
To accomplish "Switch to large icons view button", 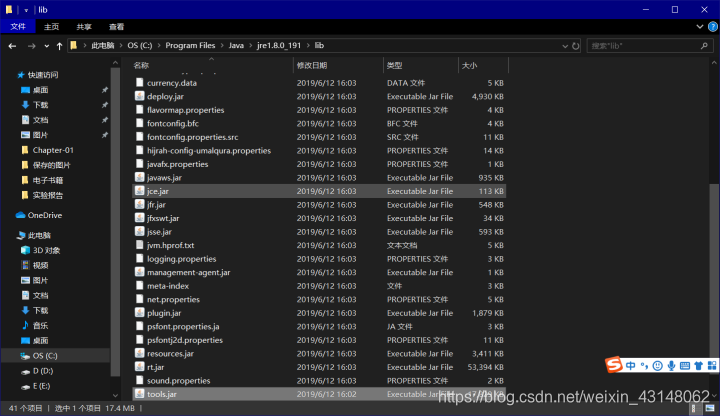I will point(710,408).
